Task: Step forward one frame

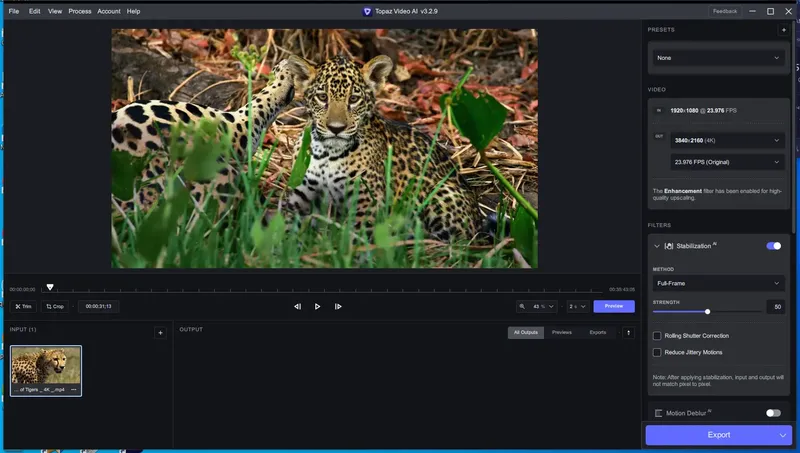Action: point(338,307)
